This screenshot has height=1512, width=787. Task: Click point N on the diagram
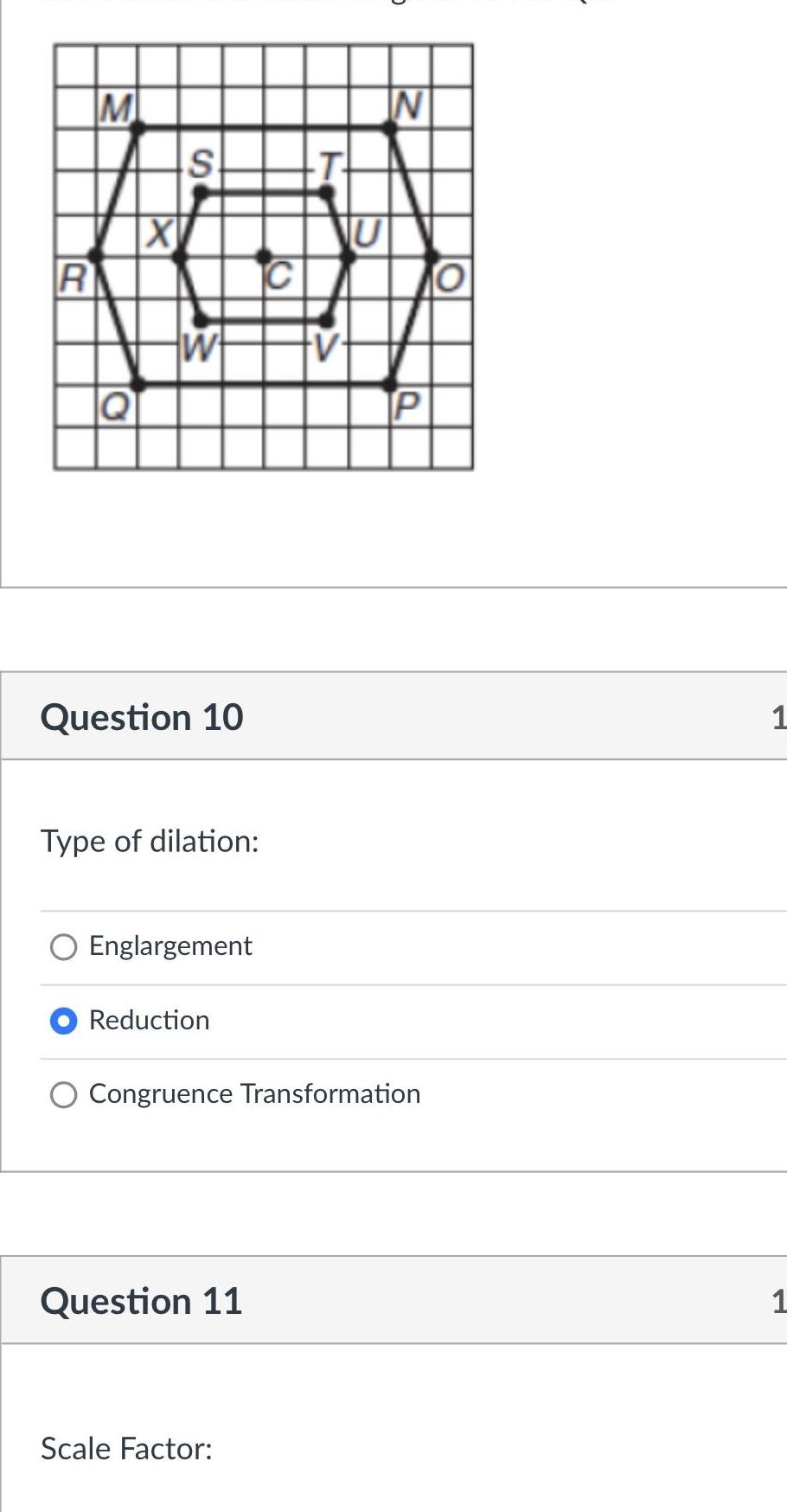click(x=389, y=128)
